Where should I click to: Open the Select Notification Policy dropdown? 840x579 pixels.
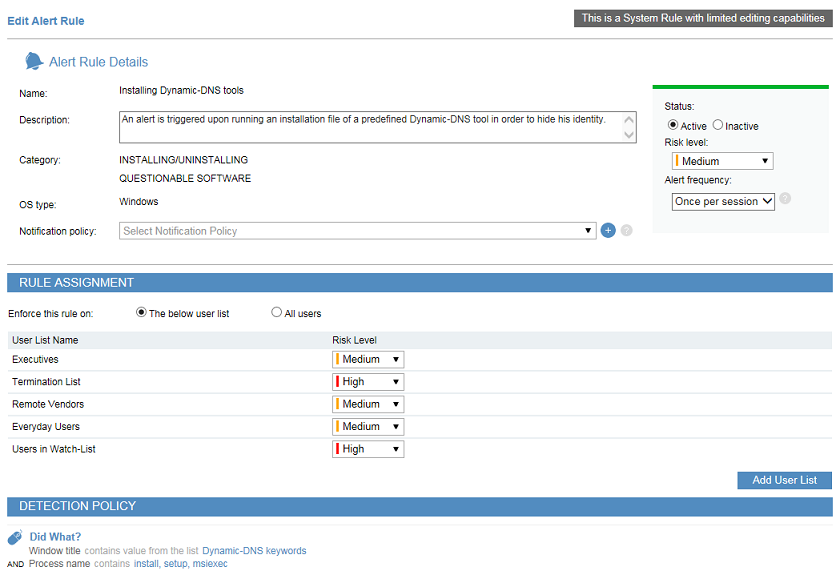pos(358,231)
